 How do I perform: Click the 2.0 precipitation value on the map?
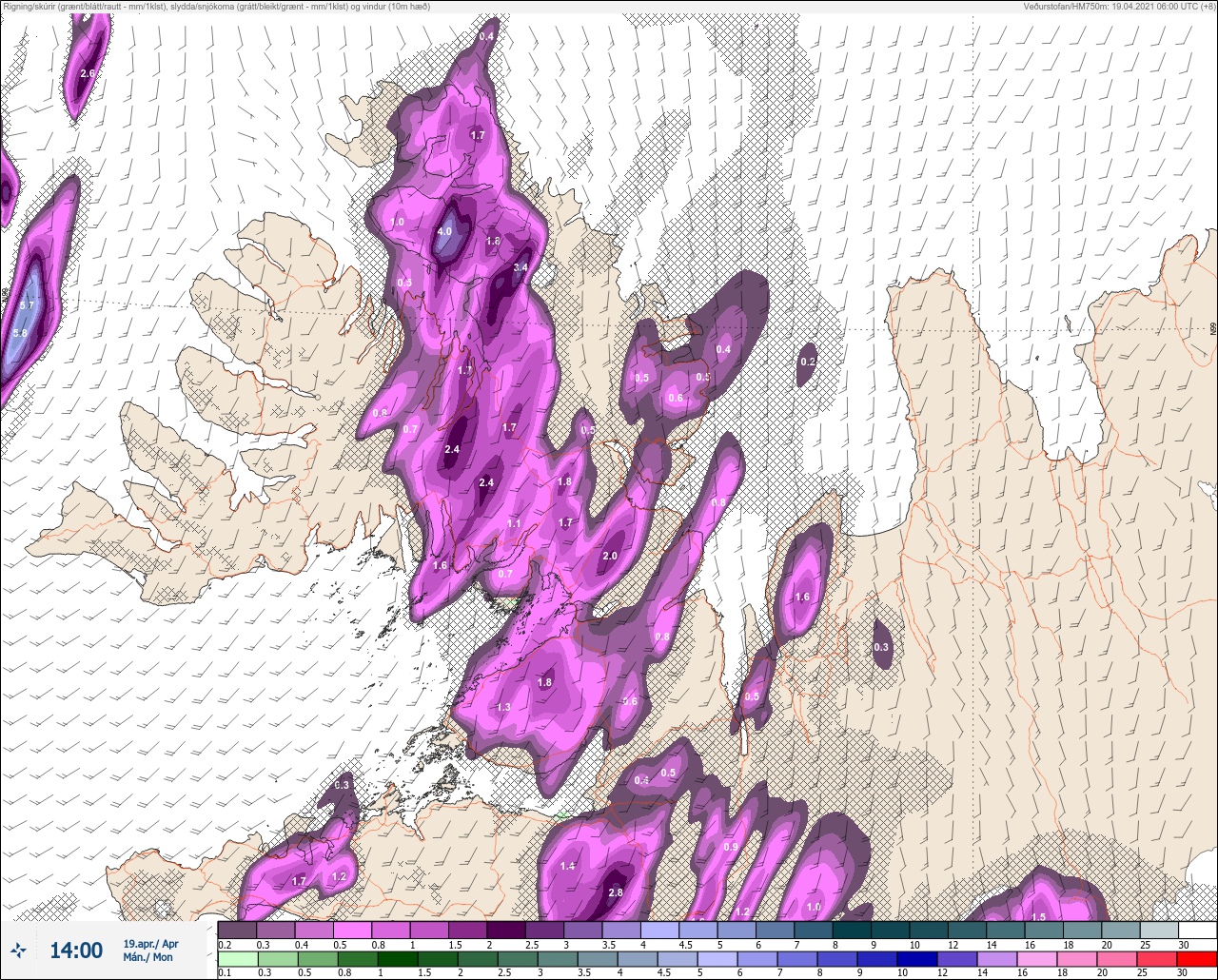(610, 556)
